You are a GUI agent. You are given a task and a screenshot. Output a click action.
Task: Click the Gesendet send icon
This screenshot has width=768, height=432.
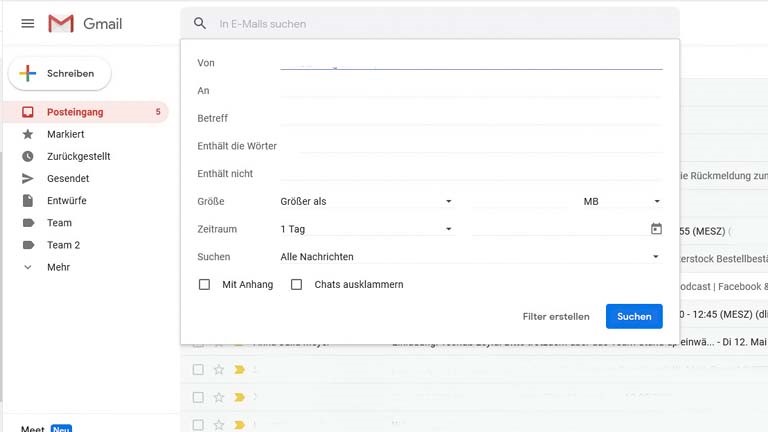28,178
